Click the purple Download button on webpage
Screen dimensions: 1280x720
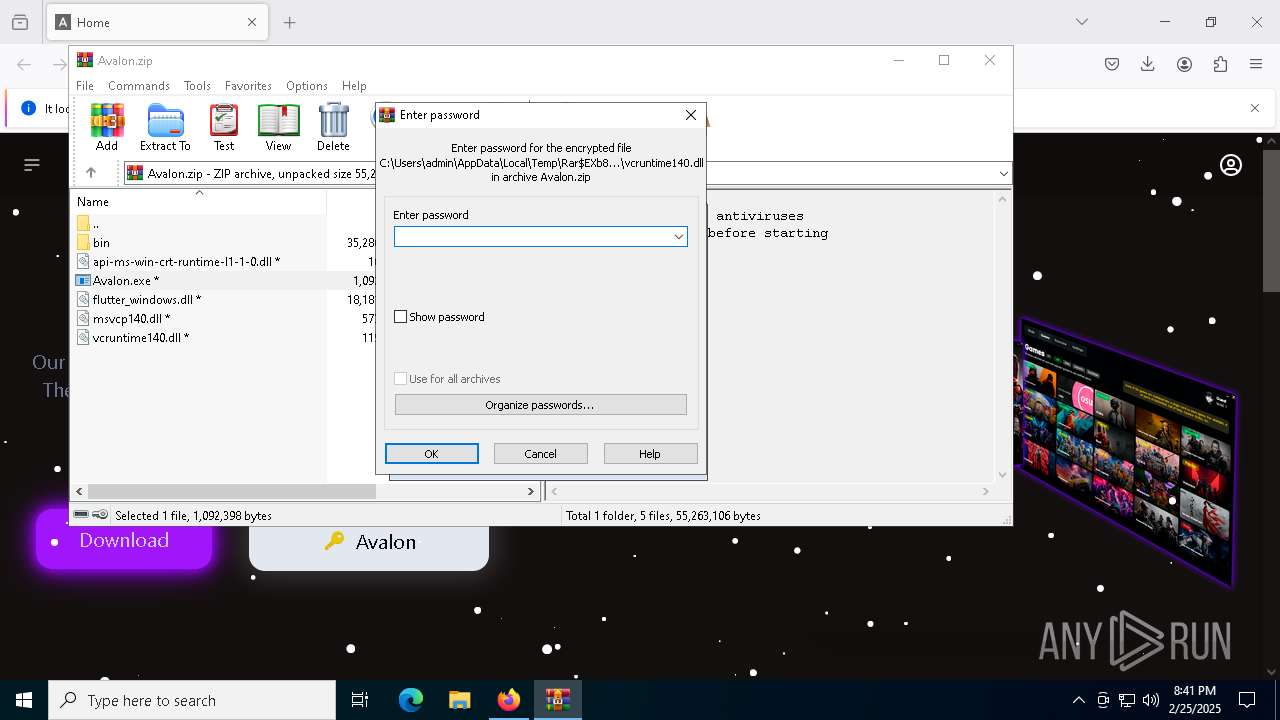tap(124, 540)
